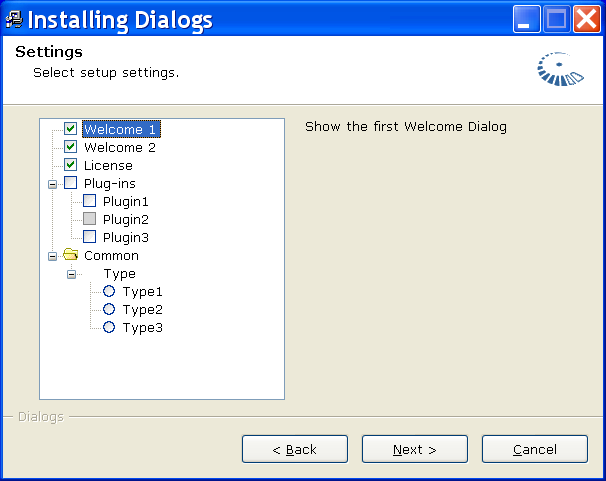Click the installer icon in title bar

coord(14,19)
